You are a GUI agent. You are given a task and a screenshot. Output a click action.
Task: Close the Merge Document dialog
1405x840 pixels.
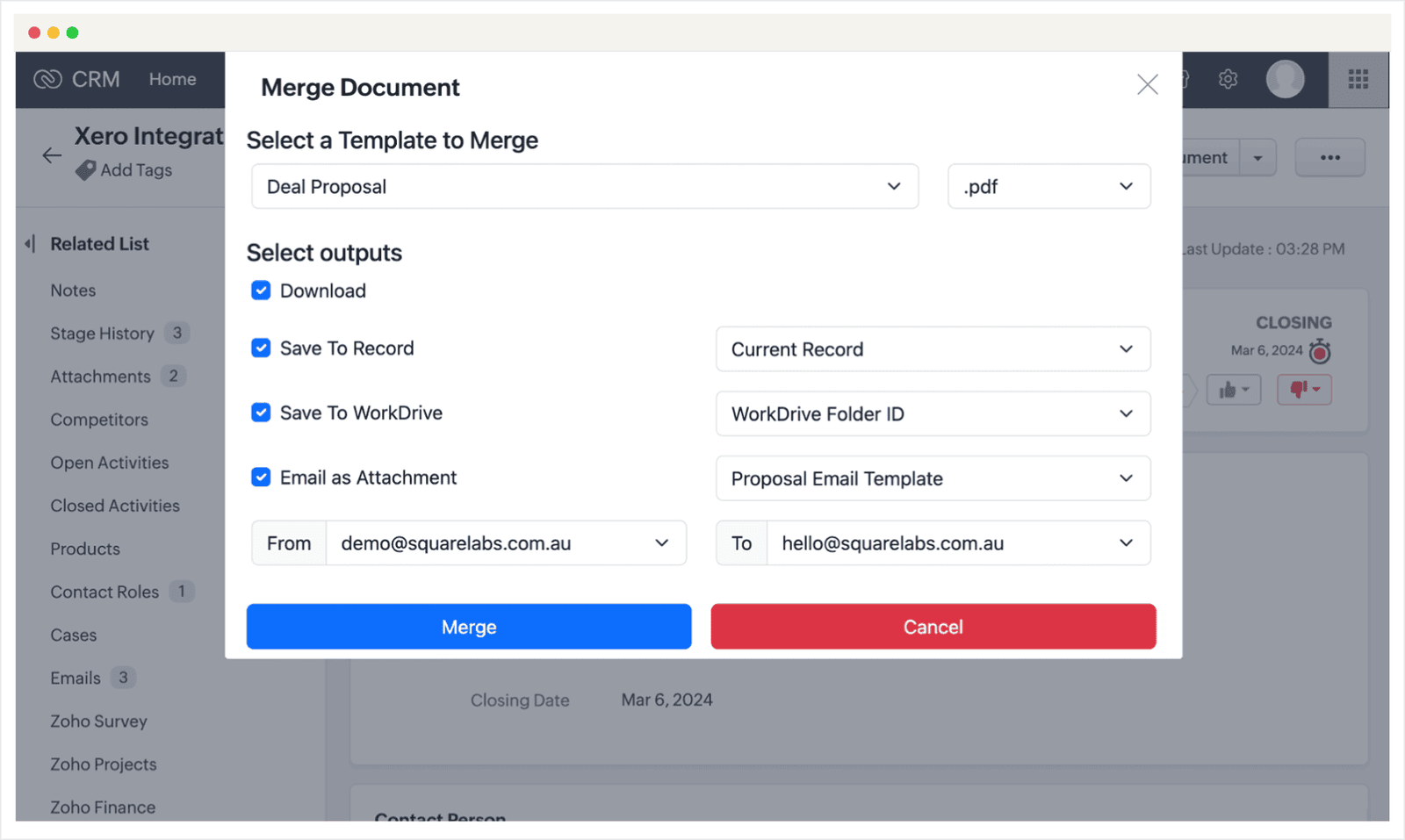[1147, 84]
